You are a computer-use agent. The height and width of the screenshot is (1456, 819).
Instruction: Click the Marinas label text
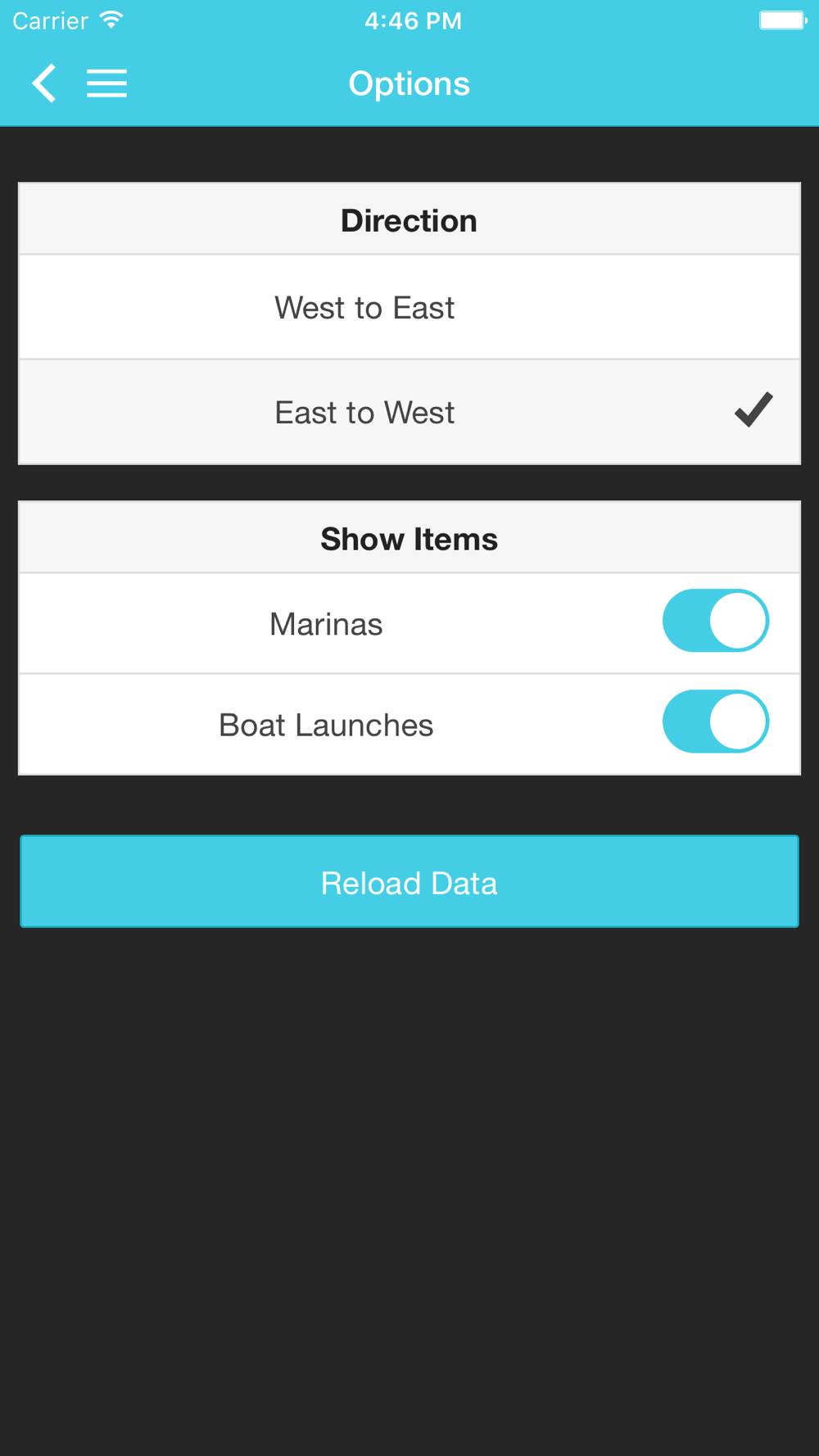click(x=326, y=624)
